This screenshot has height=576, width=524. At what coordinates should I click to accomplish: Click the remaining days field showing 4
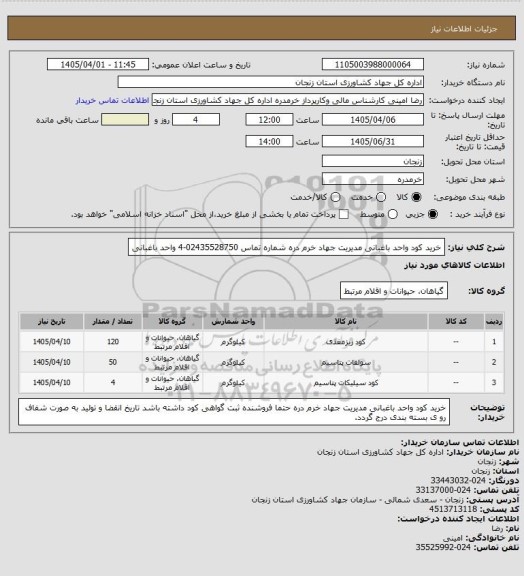click(196, 120)
